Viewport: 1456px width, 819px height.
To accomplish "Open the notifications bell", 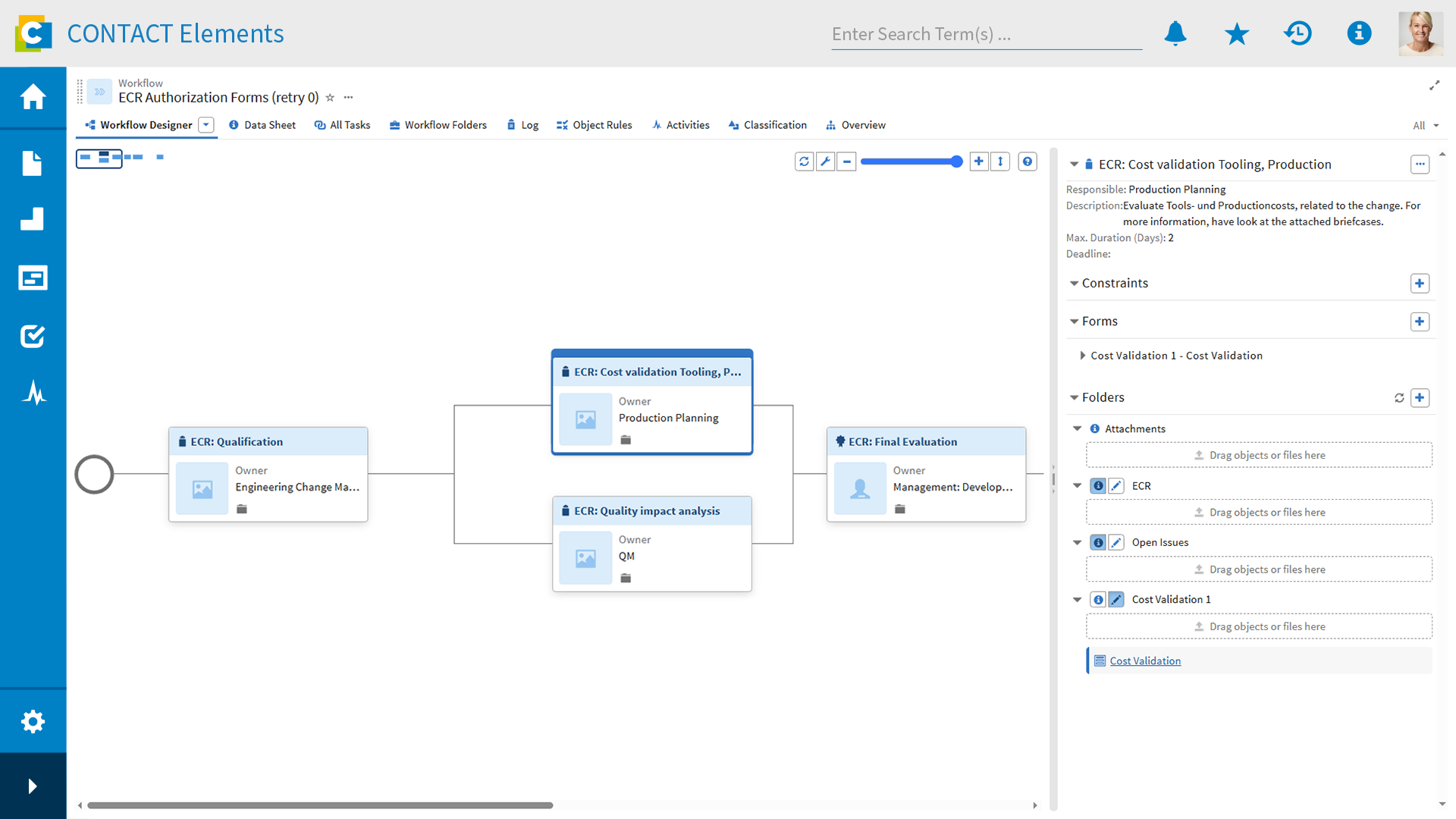I will [1175, 33].
